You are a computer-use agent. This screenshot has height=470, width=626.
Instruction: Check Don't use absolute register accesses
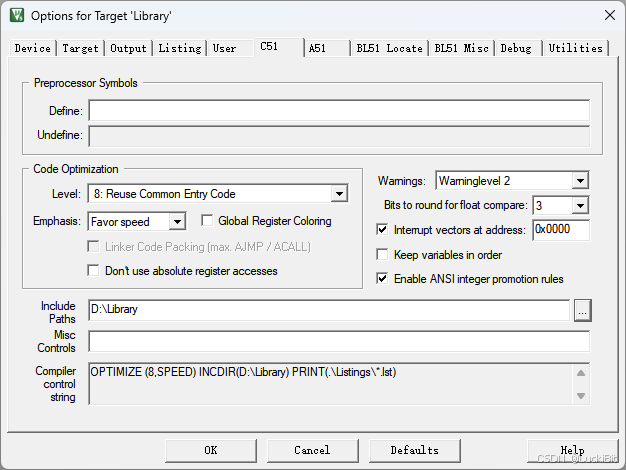(93, 270)
